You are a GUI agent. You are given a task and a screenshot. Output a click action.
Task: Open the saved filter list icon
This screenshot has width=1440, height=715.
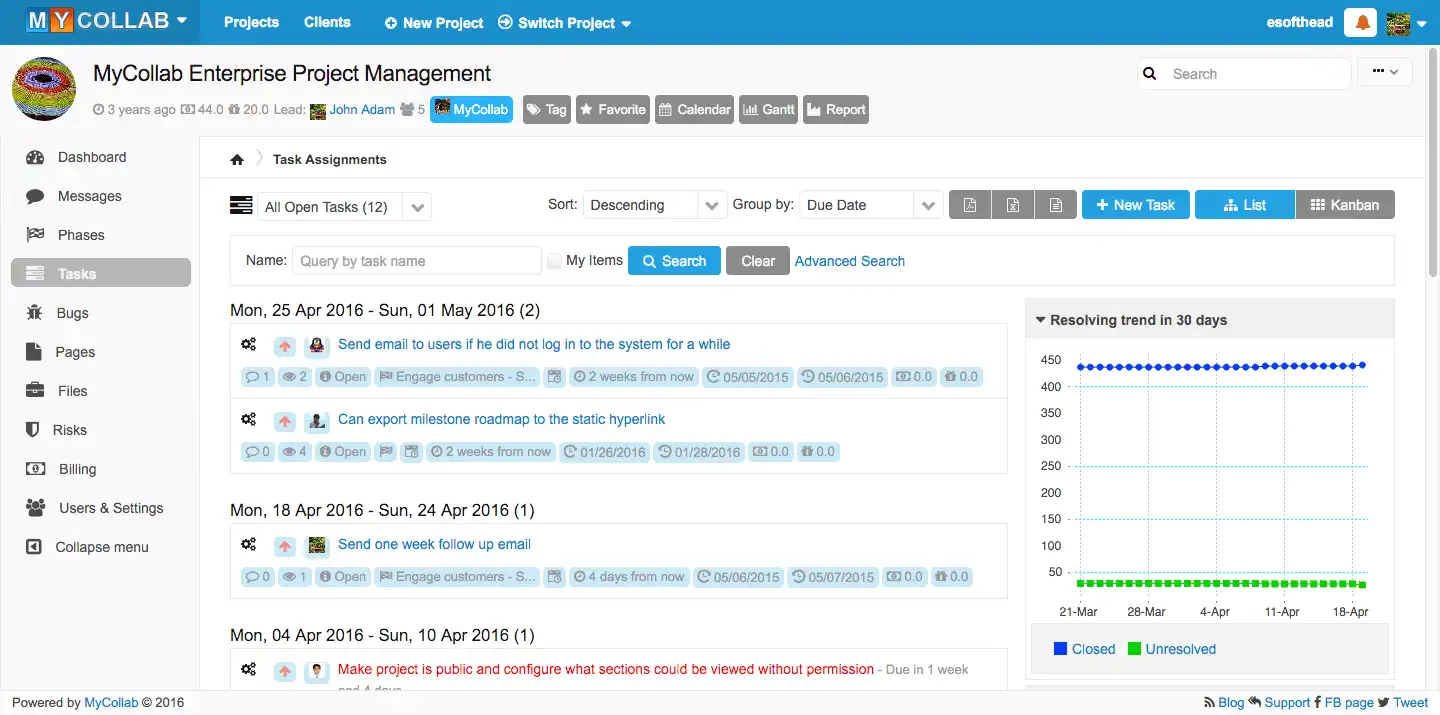pyautogui.click(x=241, y=205)
